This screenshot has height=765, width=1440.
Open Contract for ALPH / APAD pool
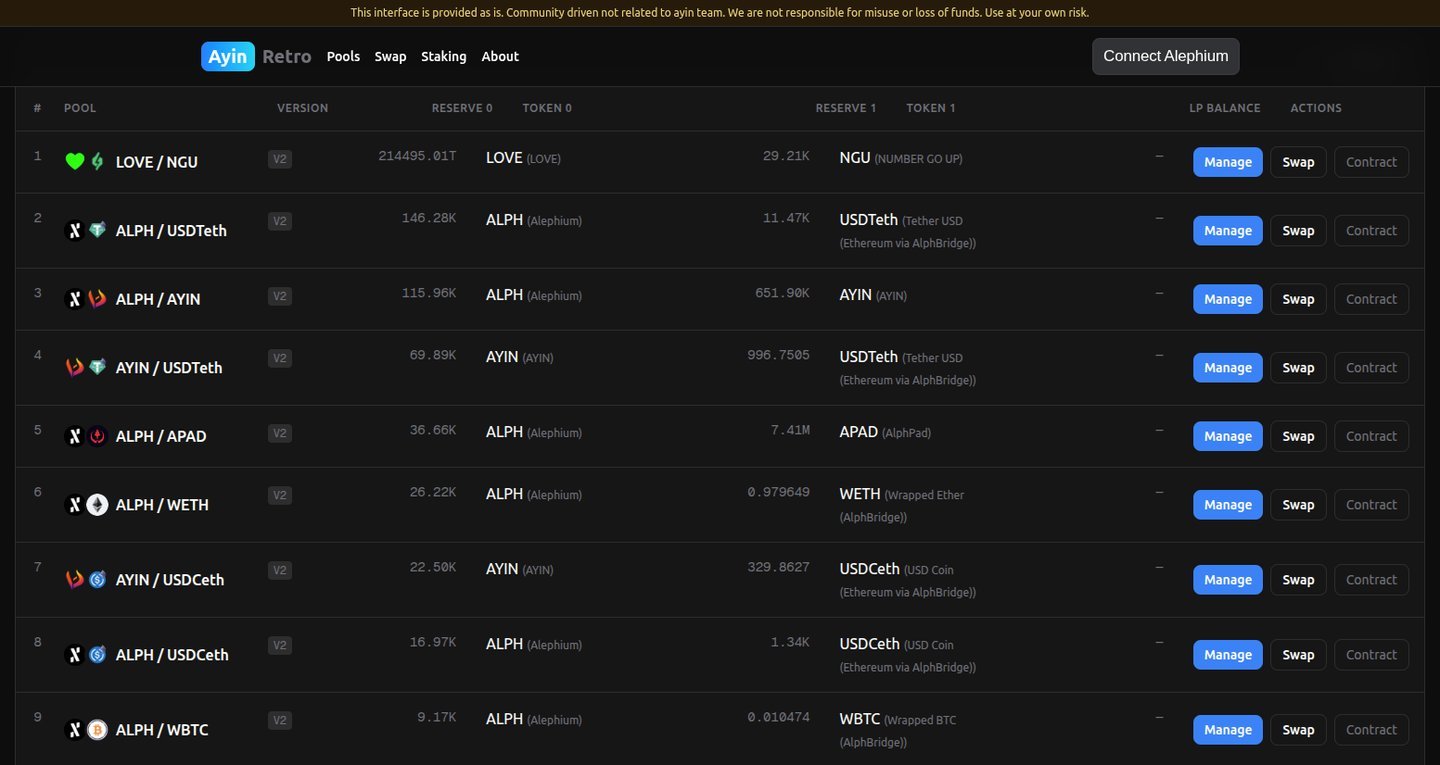1372,436
